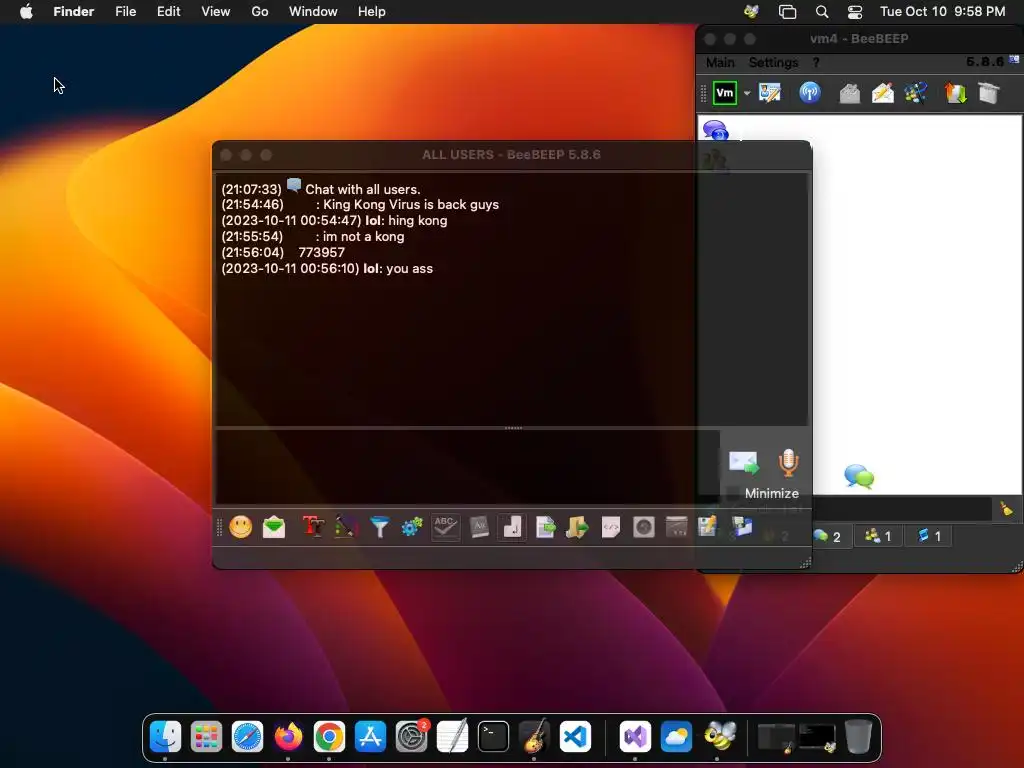Open the font color pencil tool
Viewport: 1024px width, 768px height.
(346, 526)
